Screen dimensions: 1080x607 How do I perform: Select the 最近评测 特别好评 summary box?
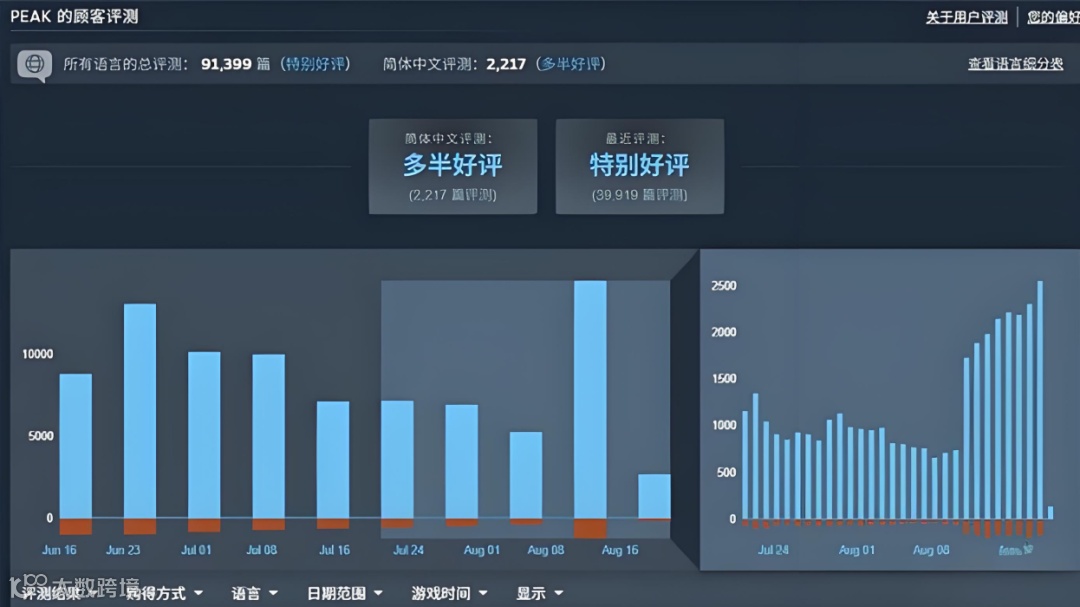point(640,166)
